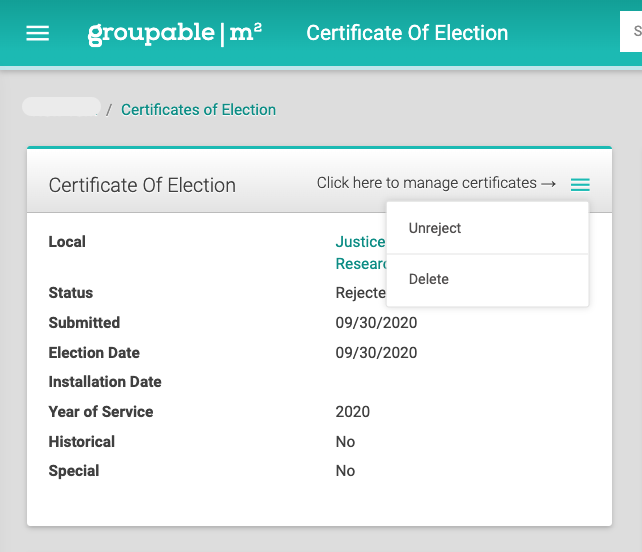
Task: Click the Certificate Of Election header title
Action: (407, 33)
